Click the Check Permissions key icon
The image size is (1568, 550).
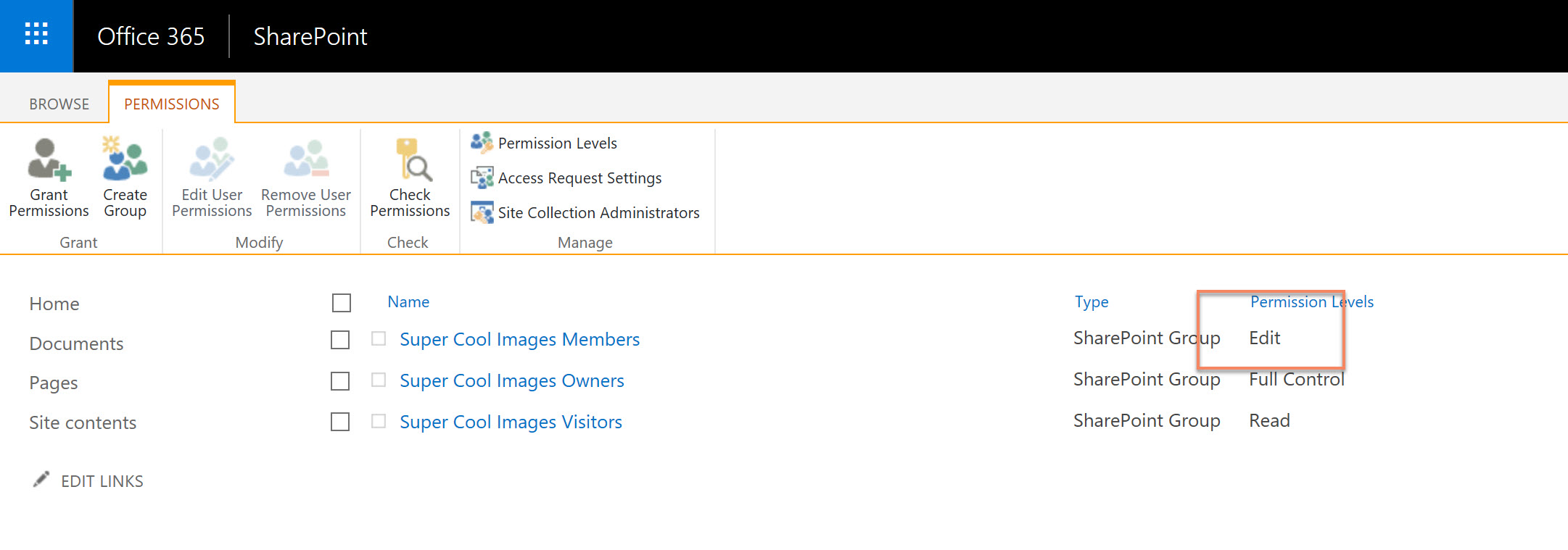[x=413, y=159]
